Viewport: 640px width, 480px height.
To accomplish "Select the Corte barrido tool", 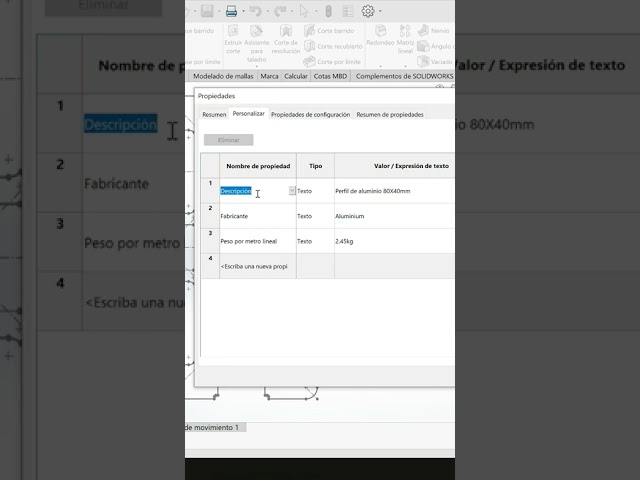I will [329, 31].
